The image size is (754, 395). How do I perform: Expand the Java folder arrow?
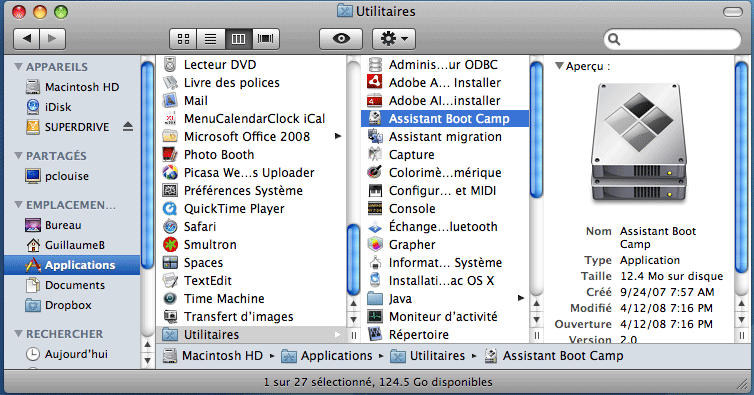click(521, 298)
